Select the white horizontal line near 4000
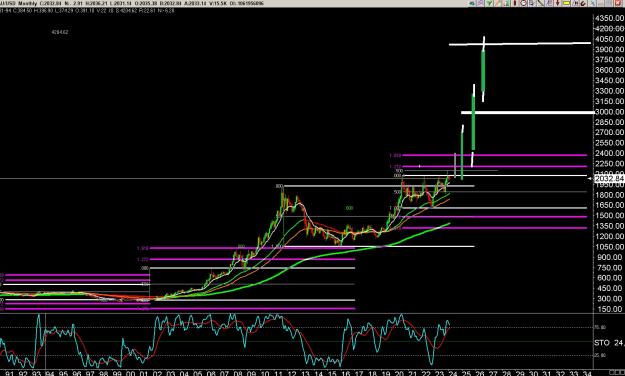The width and height of the screenshot is (625, 376). point(520,44)
